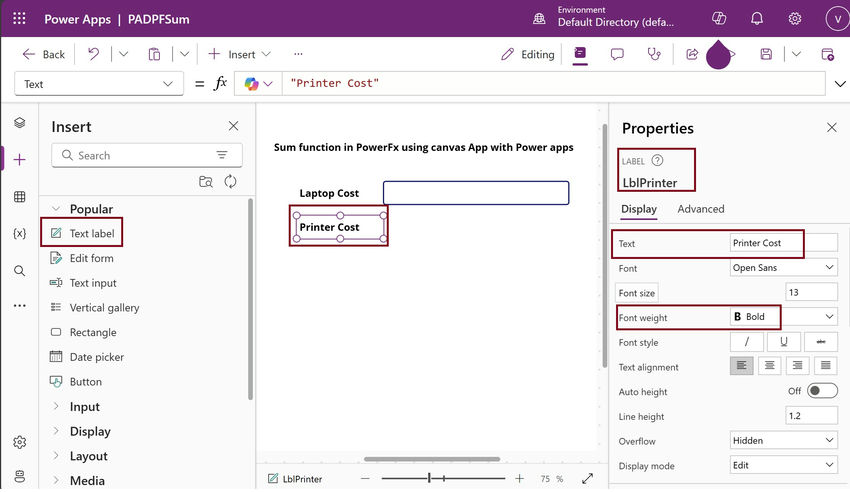Open the notifications bell
Screen dimensions: 850x492
(x=757, y=18)
